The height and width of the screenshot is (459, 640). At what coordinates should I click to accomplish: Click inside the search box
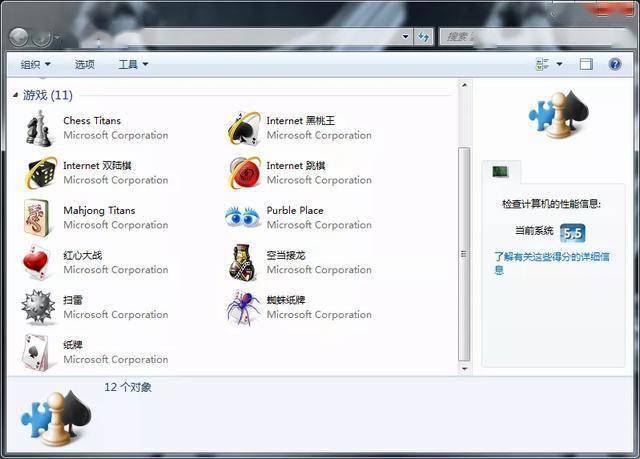(x=536, y=37)
